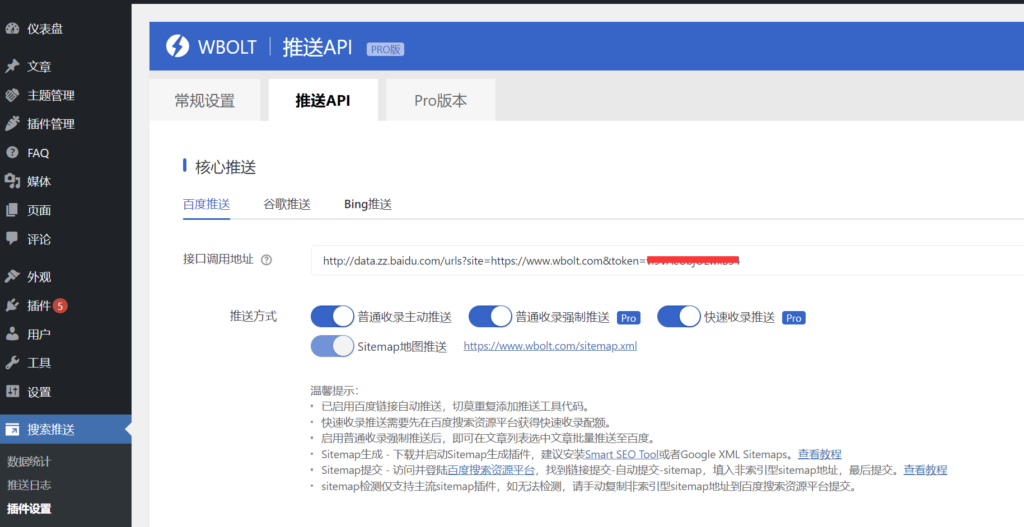Image resolution: width=1024 pixels, height=527 pixels.
Task: Toggle the 普通收录主动推送 switch
Action: click(x=332, y=317)
